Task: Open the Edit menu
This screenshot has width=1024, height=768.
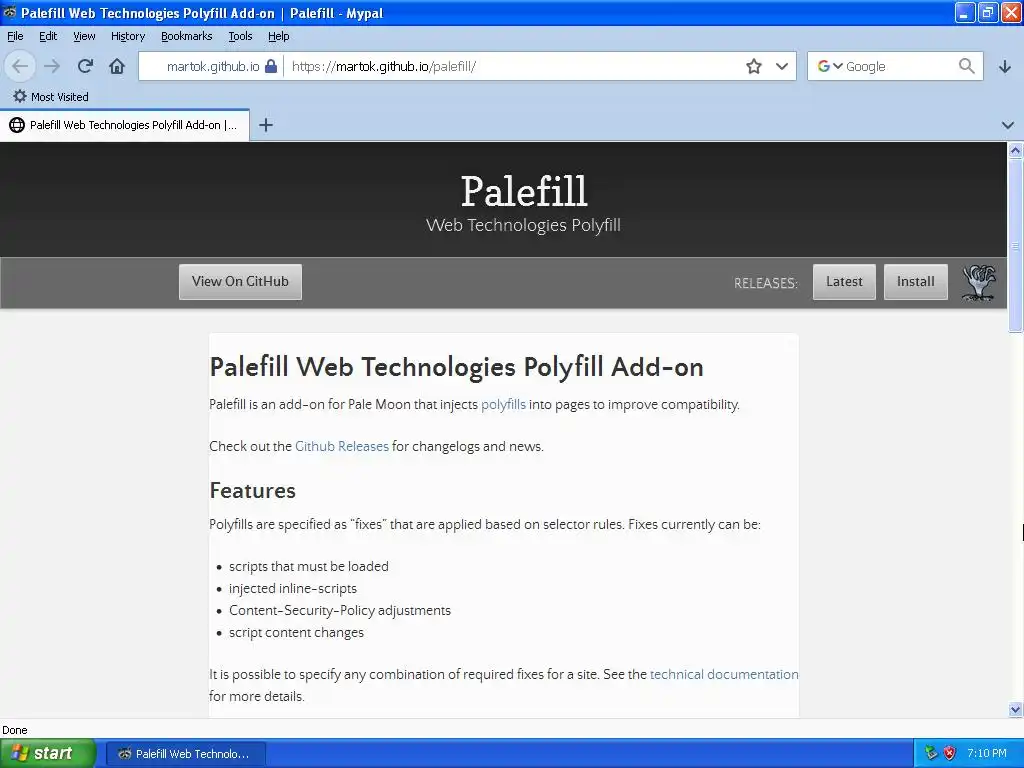Action: coord(48,36)
